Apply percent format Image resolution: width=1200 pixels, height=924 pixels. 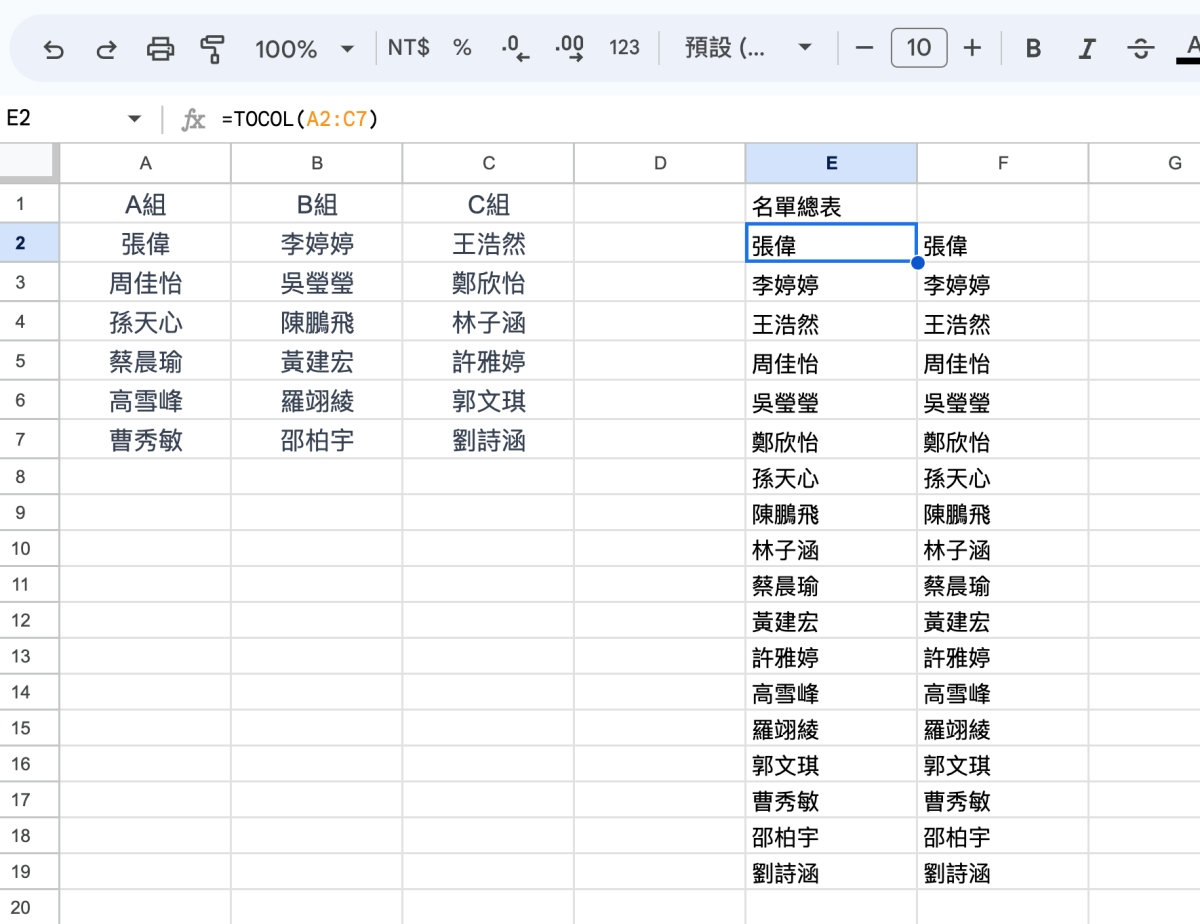[462, 48]
